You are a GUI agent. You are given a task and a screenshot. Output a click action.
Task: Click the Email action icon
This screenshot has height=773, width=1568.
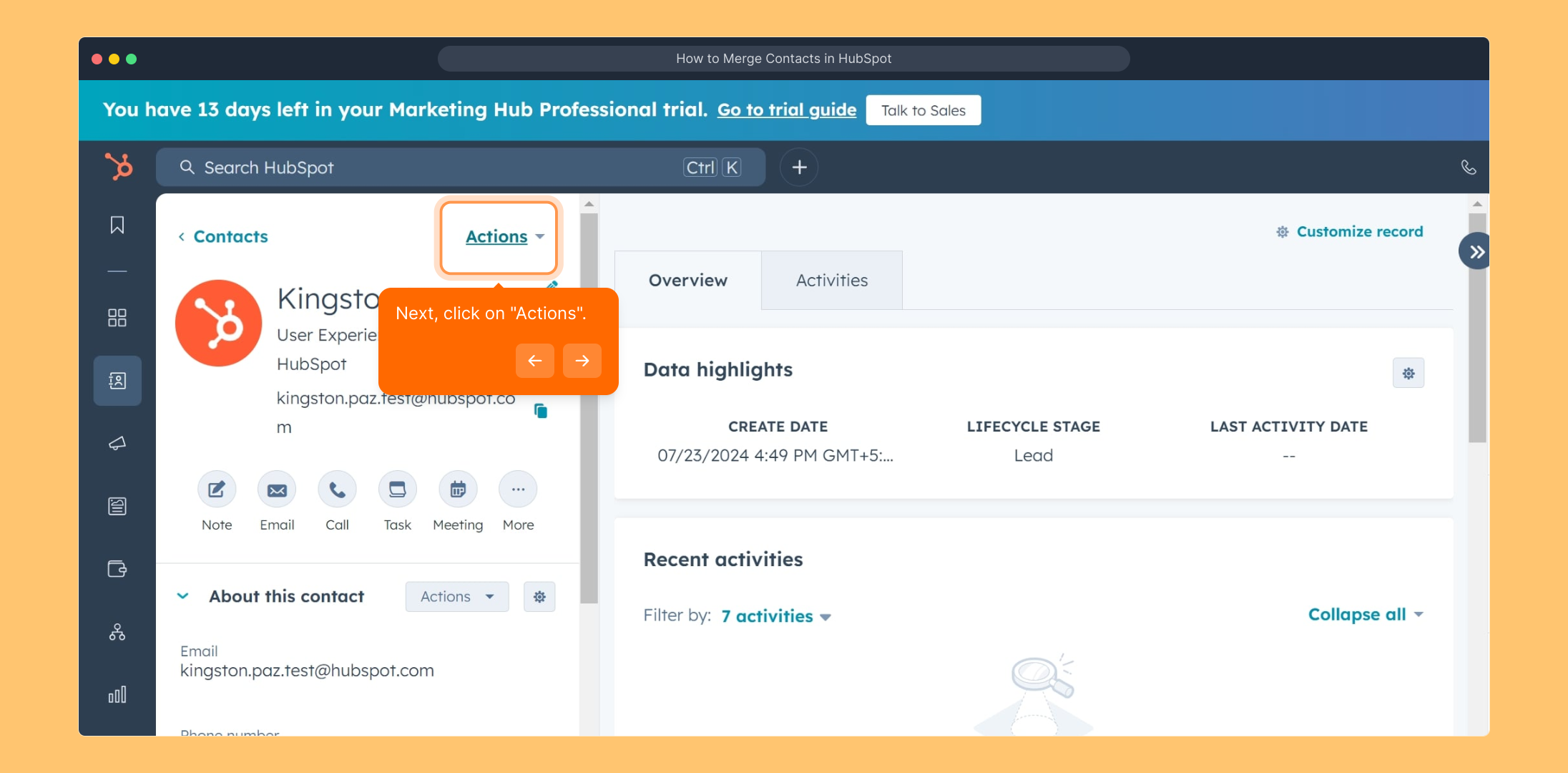click(x=277, y=490)
